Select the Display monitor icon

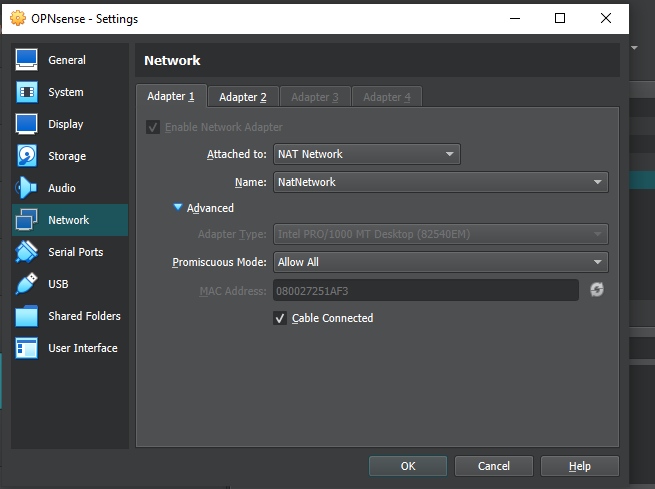(x=27, y=124)
